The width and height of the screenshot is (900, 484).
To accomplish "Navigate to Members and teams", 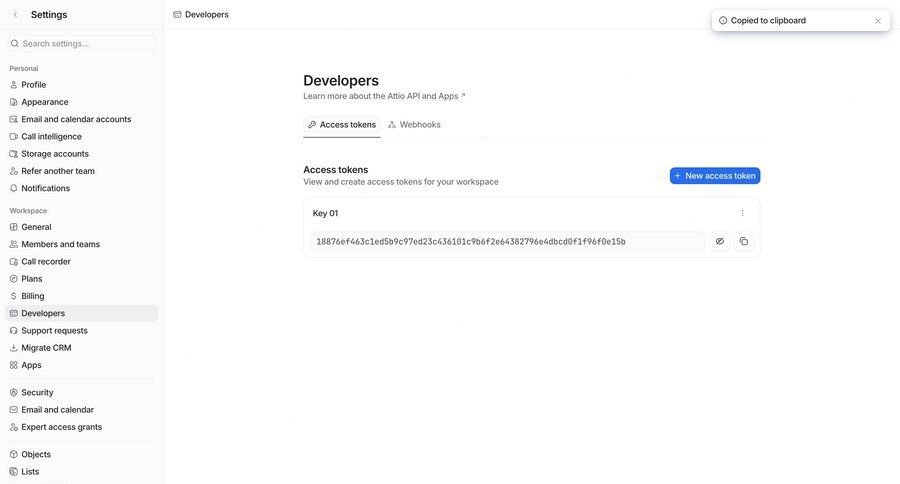I will (60, 244).
